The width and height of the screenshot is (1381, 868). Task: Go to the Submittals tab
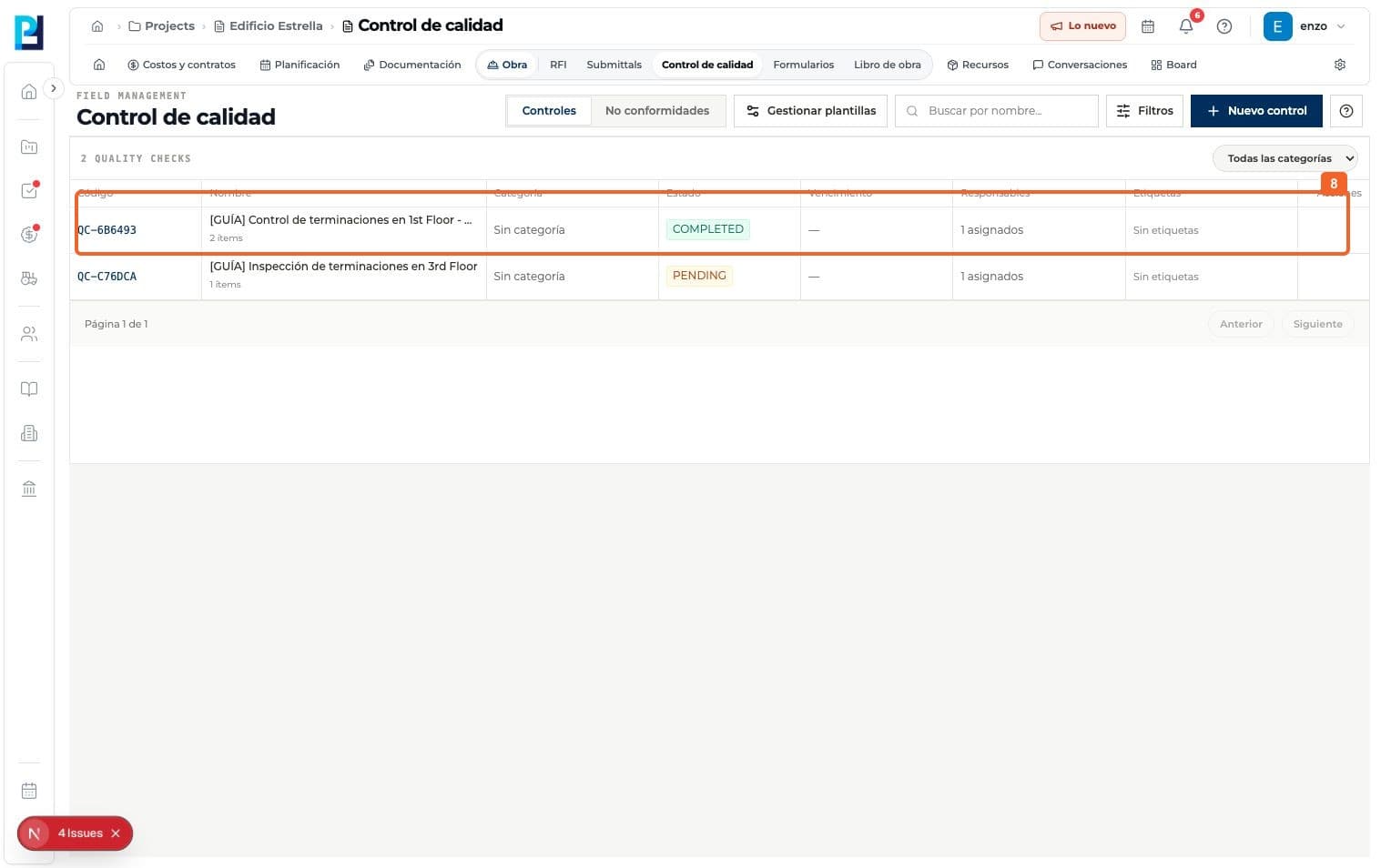614,65
